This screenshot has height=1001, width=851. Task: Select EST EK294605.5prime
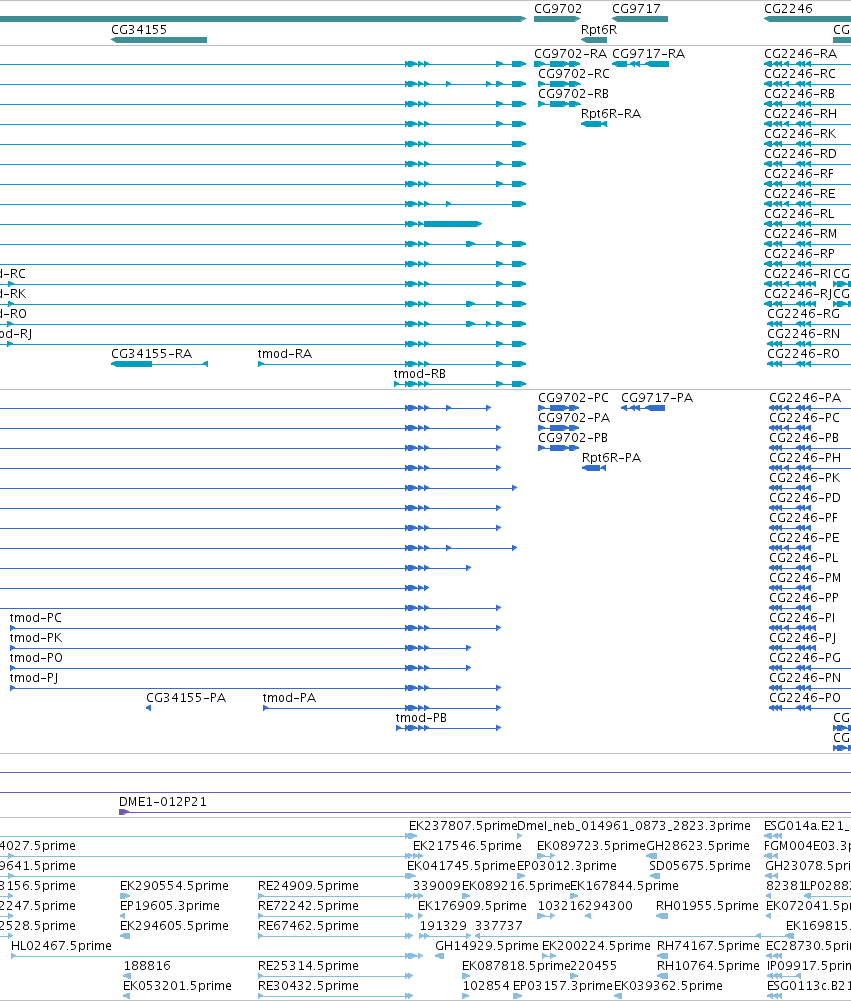pyautogui.click(x=174, y=926)
